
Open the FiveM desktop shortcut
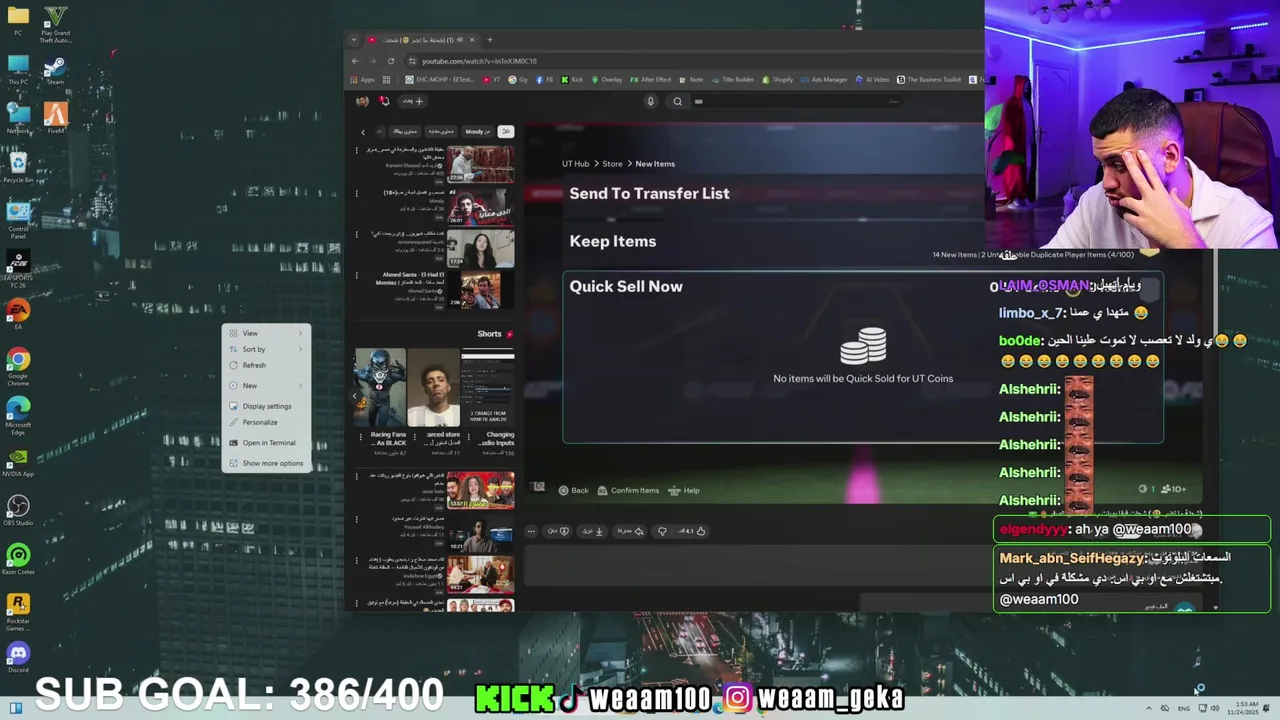click(55, 116)
